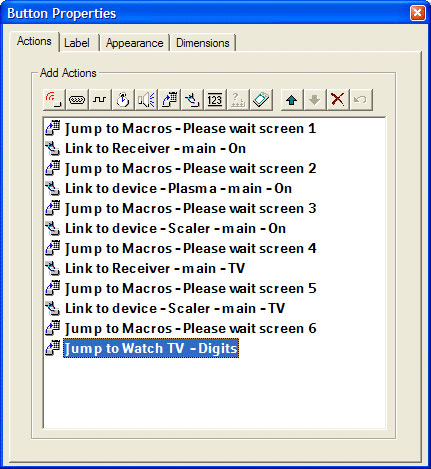The image size is (431, 469).
Task: Click the Add link action icon
Action: (192, 100)
